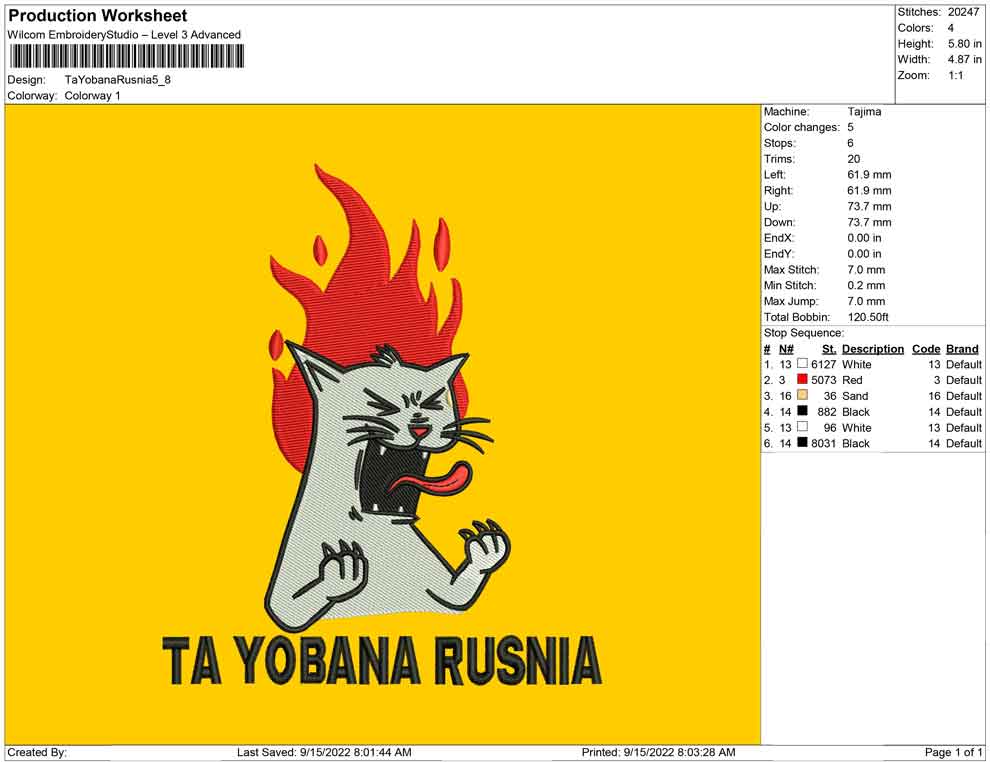Click the embroidered cat design preview
The height and width of the screenshot is (762, 990).
(x=386, y=398)
